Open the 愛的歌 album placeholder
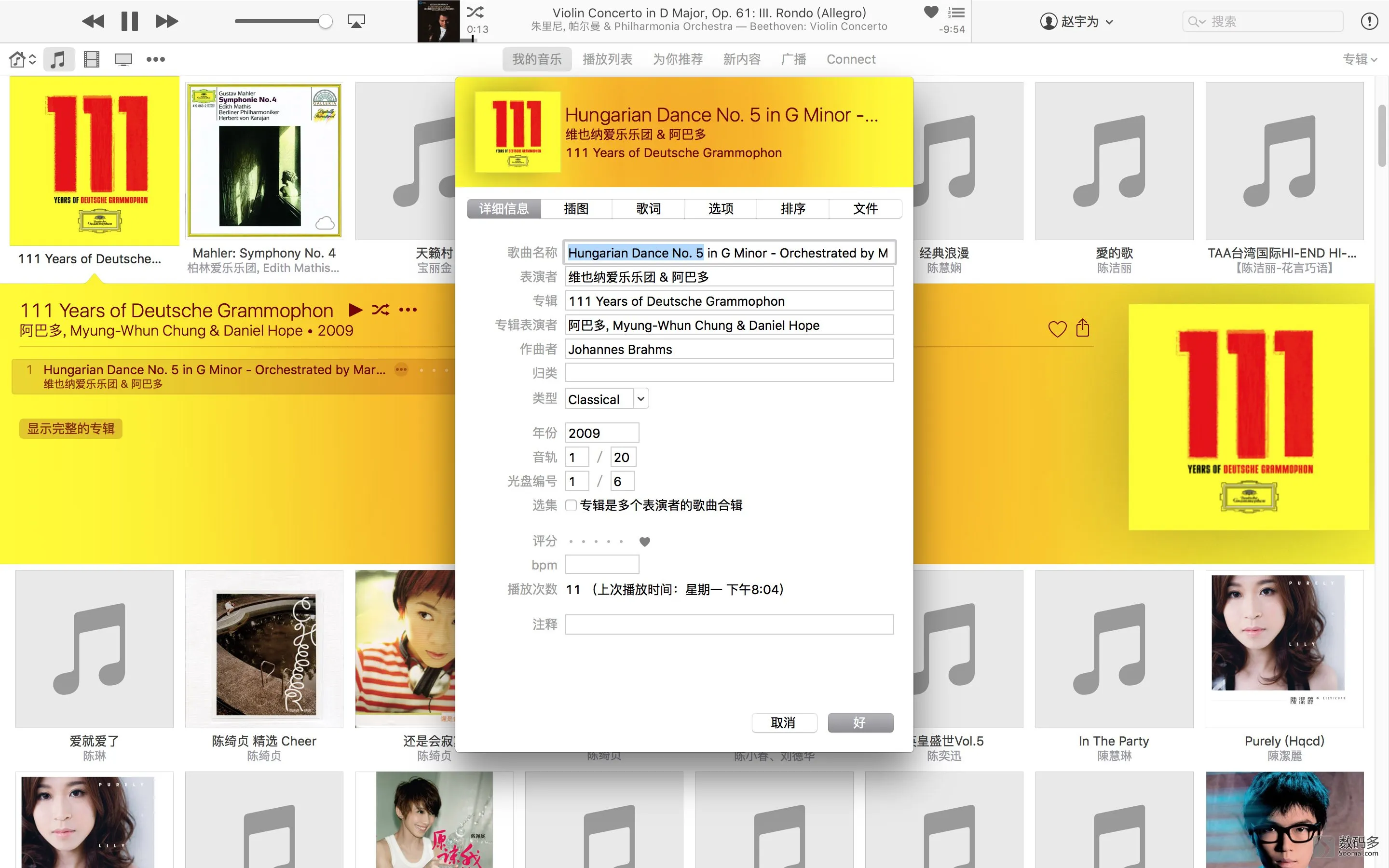 coord(1114,161)
